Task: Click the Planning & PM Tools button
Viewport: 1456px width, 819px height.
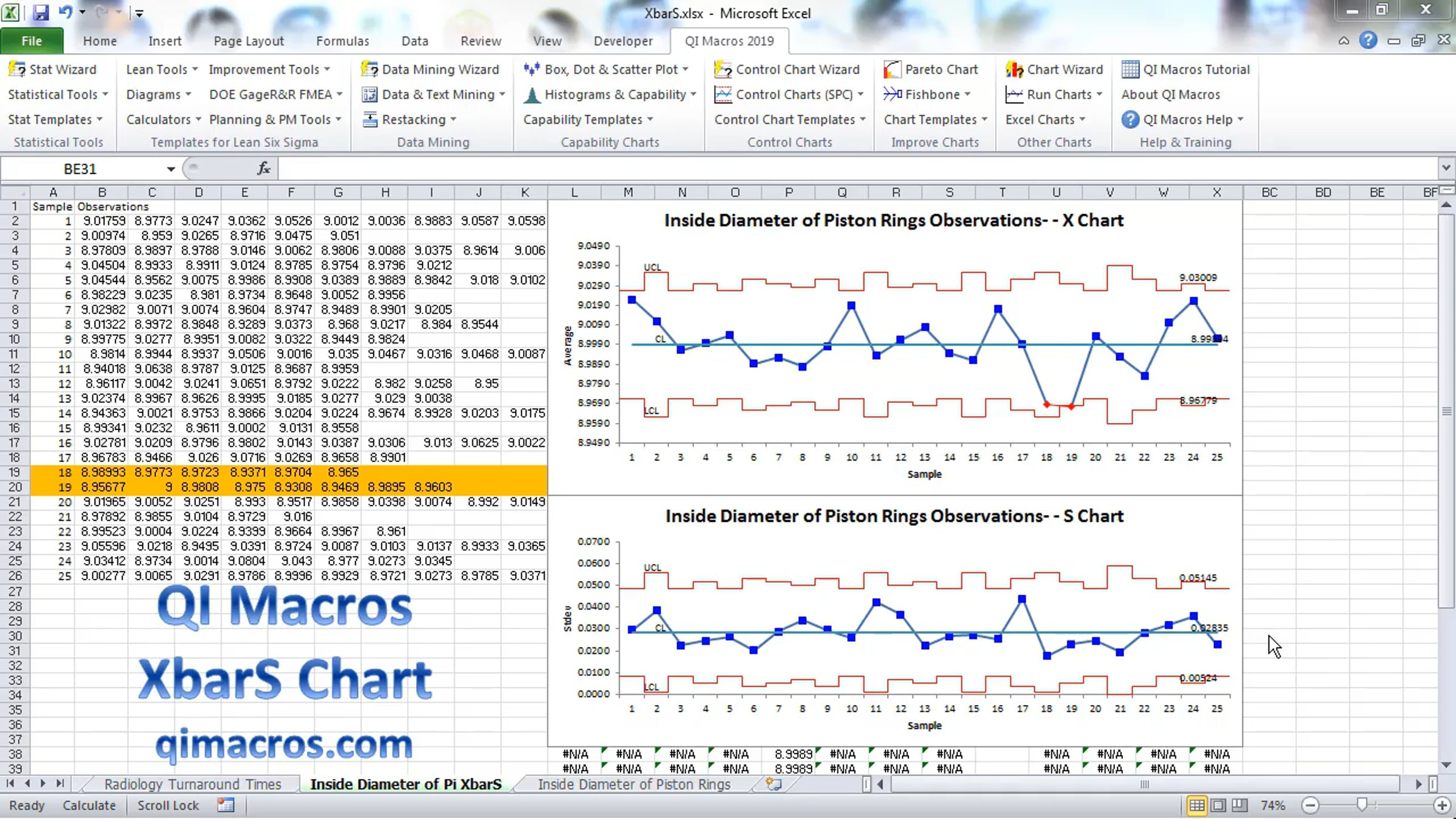Action: click(275, 120)
